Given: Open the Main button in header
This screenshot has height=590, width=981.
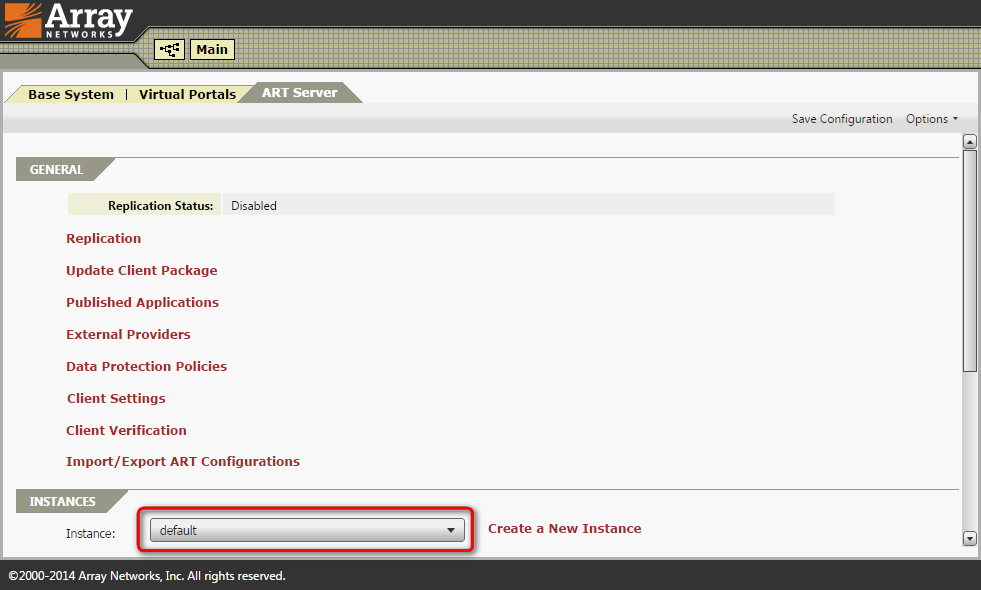Looking at the screenshot, I should [212, 49].
